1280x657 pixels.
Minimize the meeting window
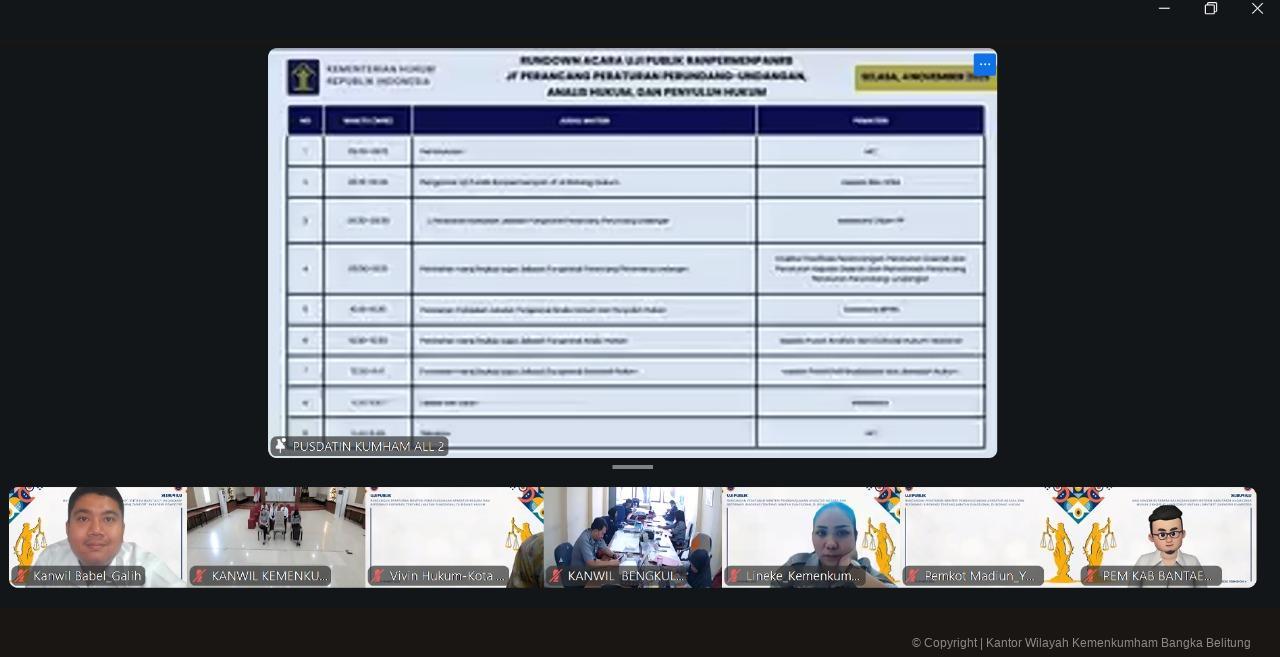point(1164,9)
